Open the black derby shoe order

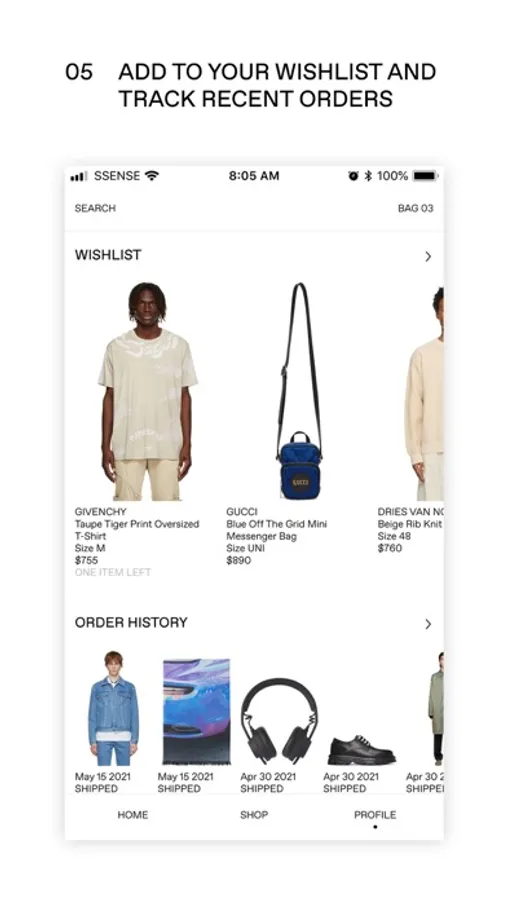click(x=362, y=749)
